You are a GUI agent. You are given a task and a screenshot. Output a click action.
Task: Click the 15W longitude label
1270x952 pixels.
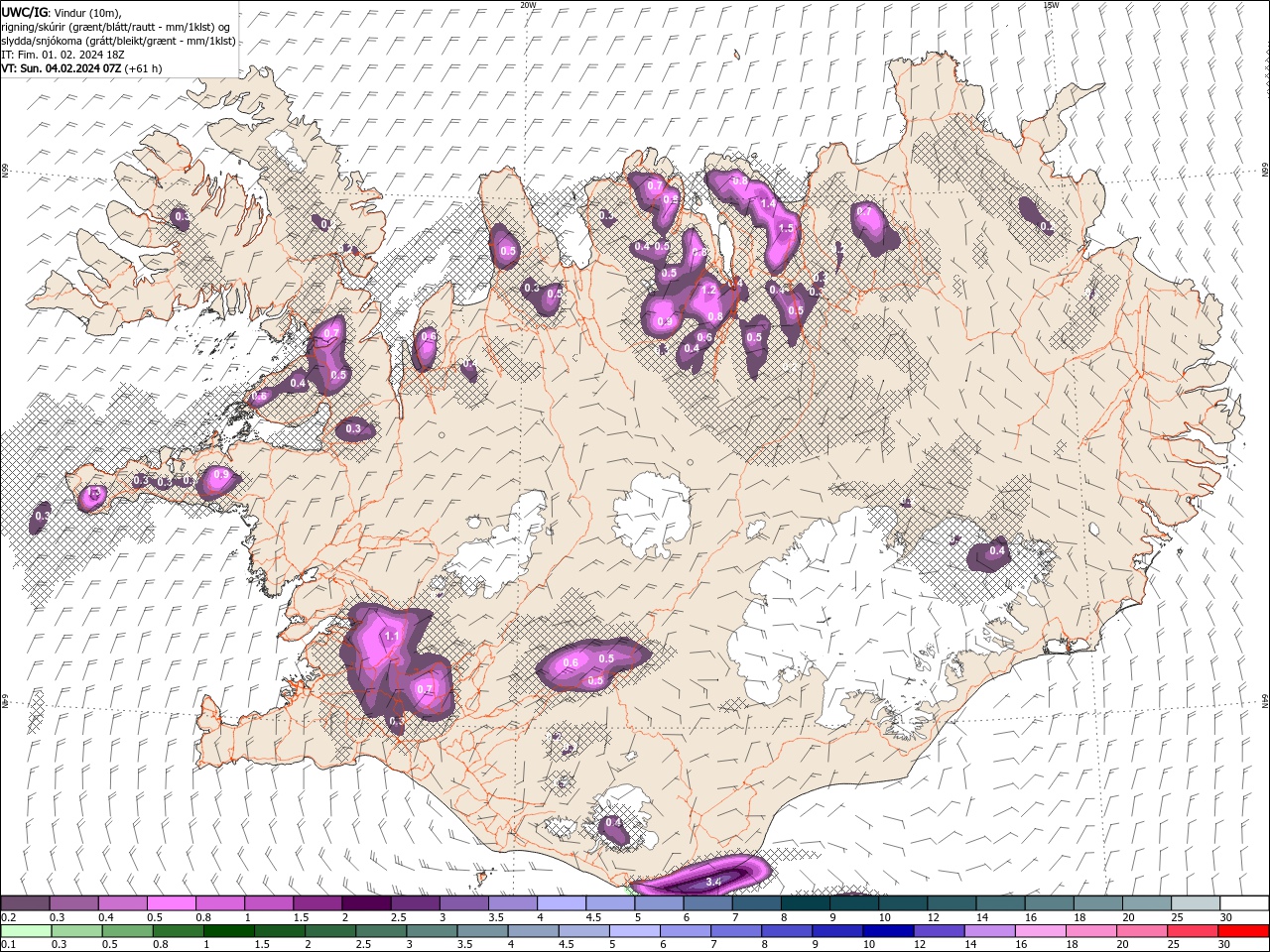click(x=1052, y=4)
